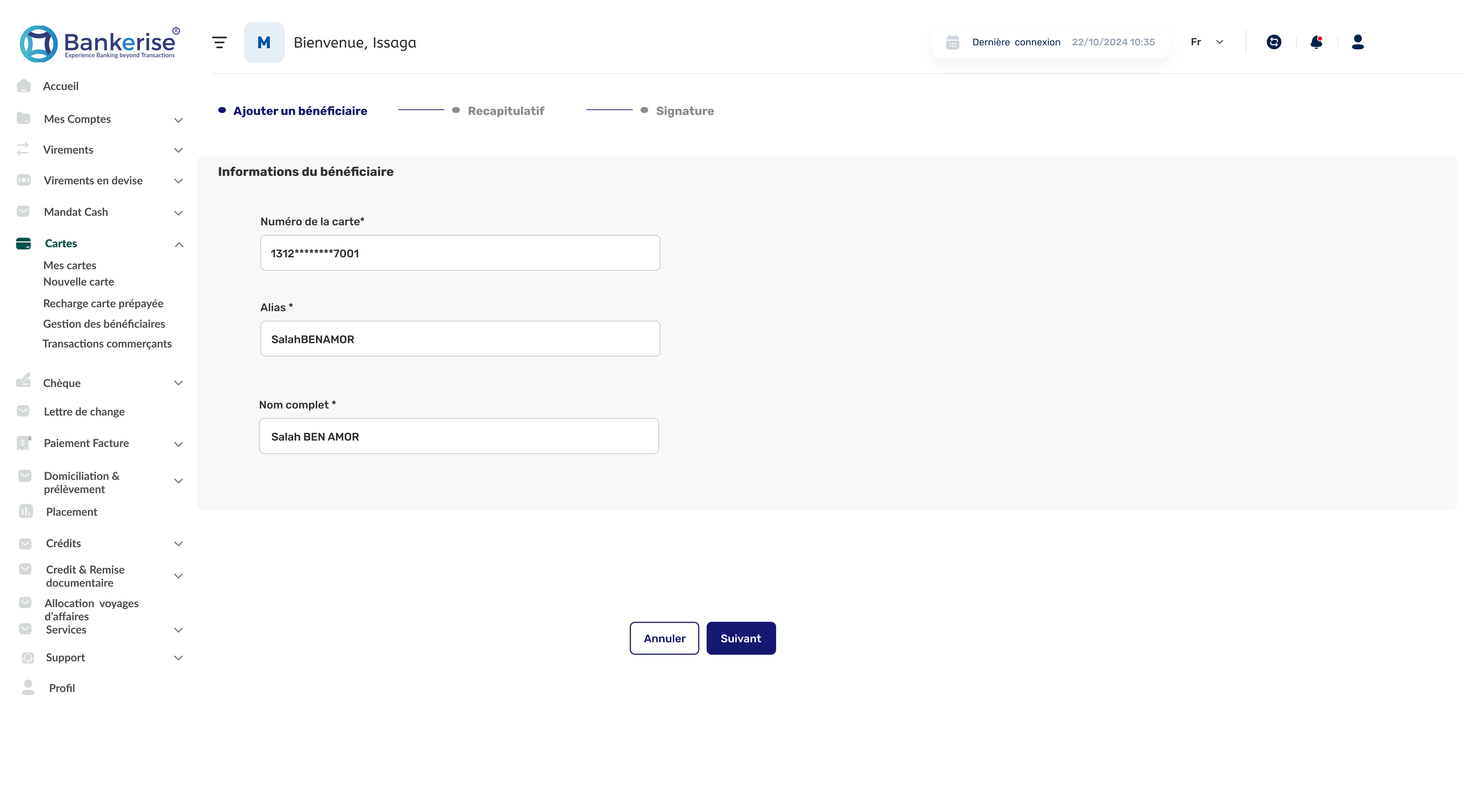1482x812 pixels.
Task: Click the Virements en devise icon
Action: [24, 181]
